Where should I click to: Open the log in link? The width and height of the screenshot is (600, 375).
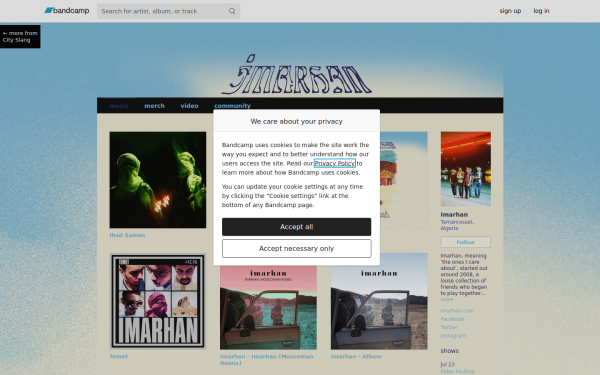[x=541, y=11]
